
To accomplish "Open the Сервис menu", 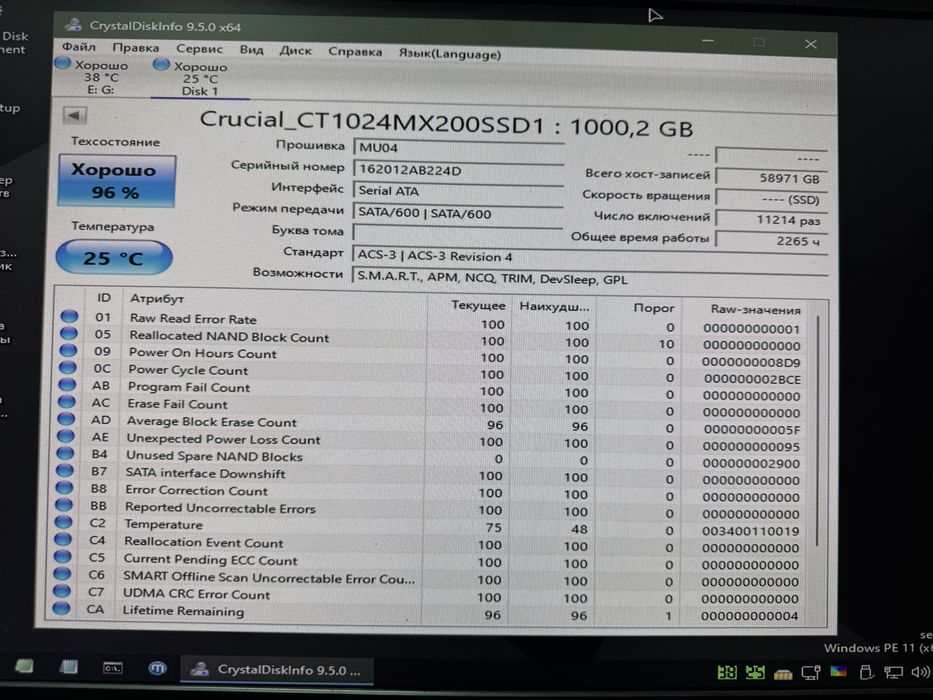I will [x=199, y=49].
